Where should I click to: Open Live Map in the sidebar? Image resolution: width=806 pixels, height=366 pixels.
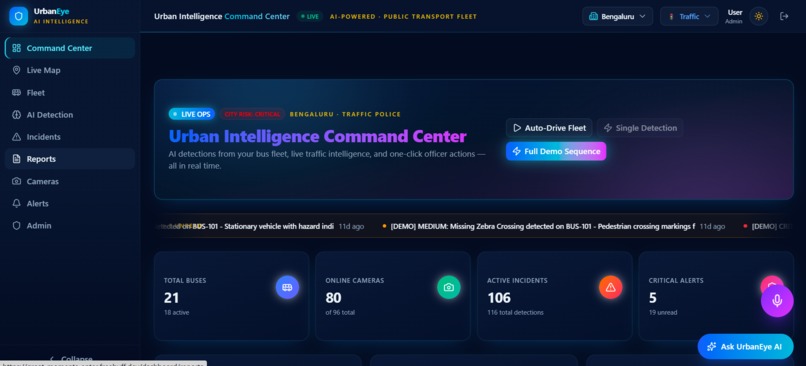point(70,70)
